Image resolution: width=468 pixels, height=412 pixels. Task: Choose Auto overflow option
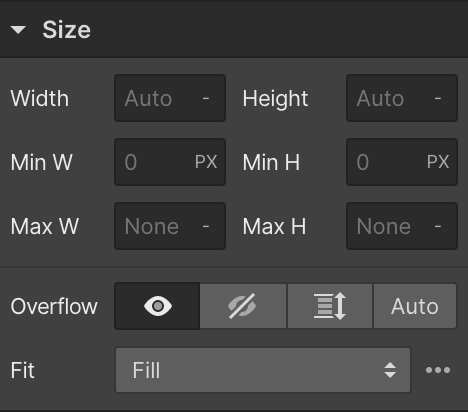click(415, 306)
